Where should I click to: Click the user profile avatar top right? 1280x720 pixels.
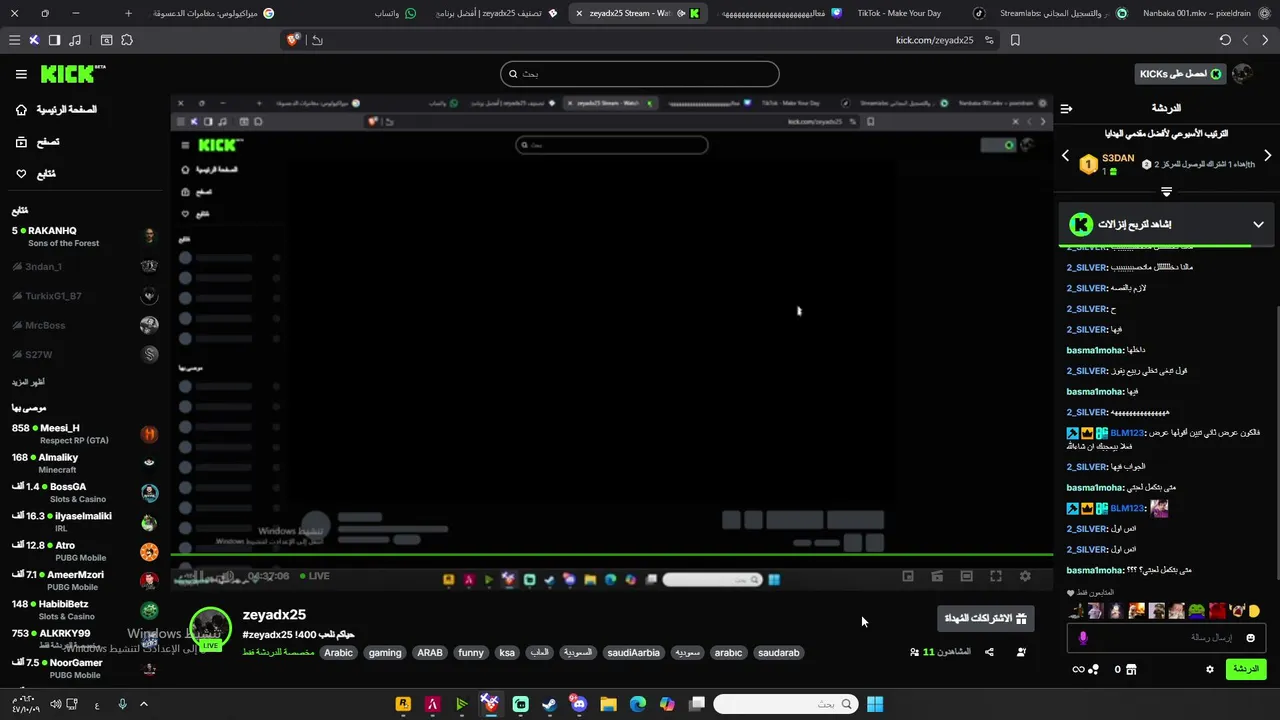pos(1242,74)
